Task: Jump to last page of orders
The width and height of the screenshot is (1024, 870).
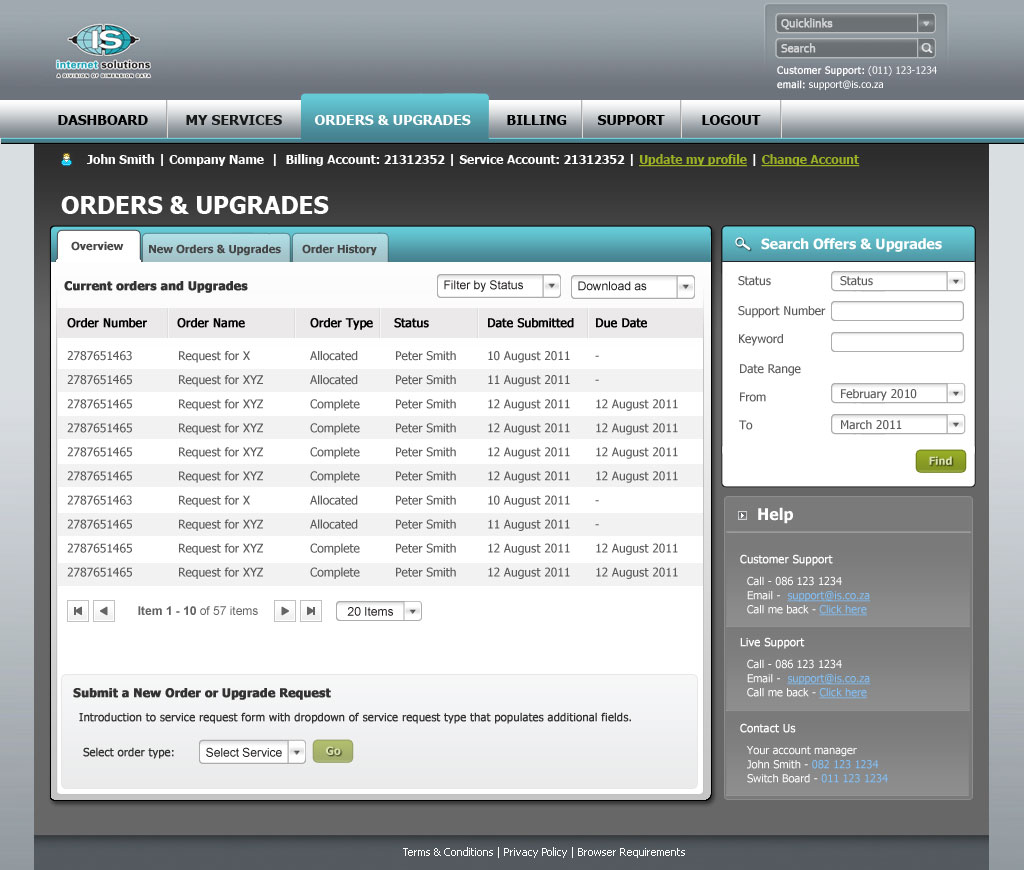Action: (311, 611)
